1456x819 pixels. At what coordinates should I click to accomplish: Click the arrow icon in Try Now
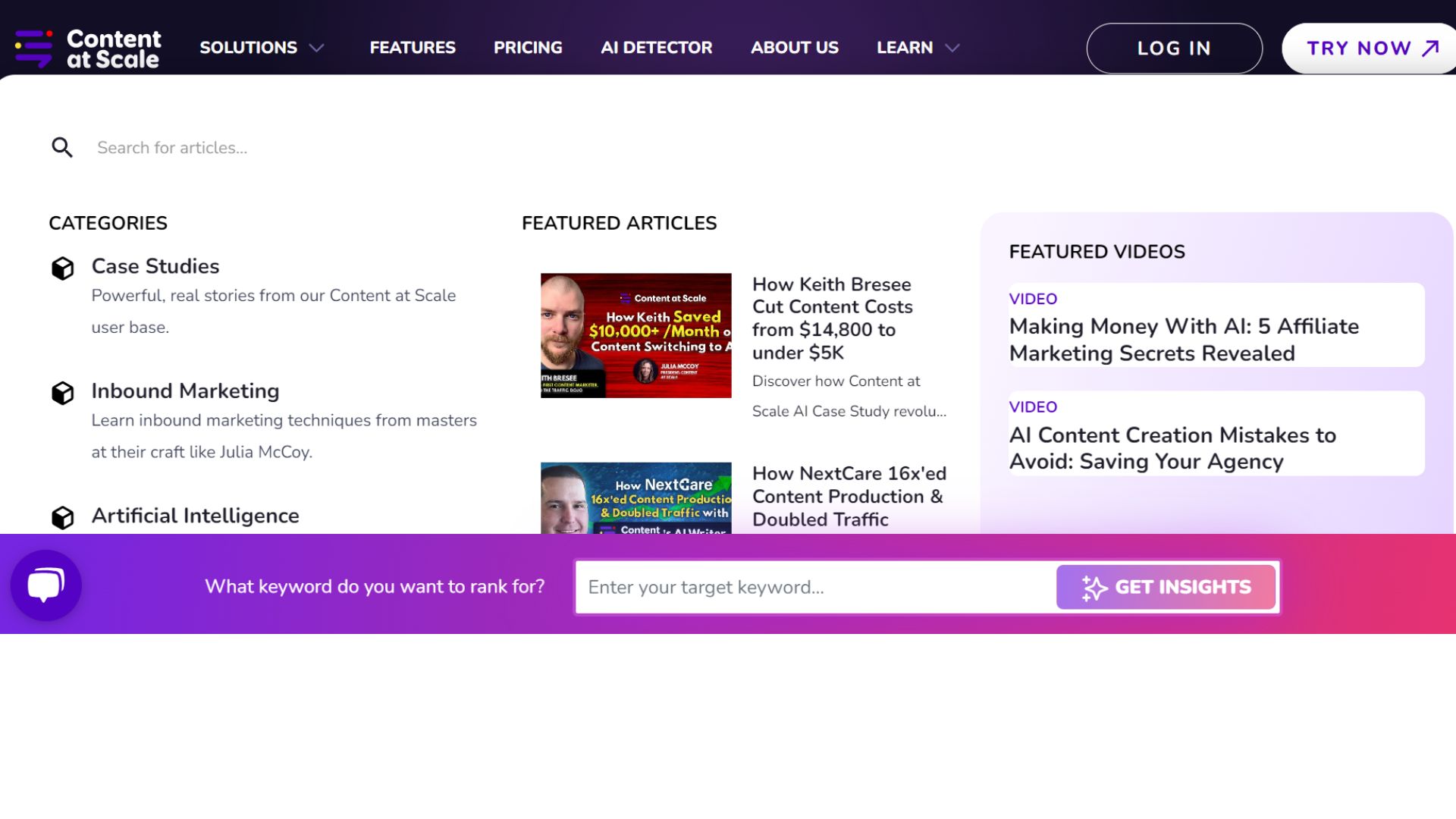(x=1430, y=48)
